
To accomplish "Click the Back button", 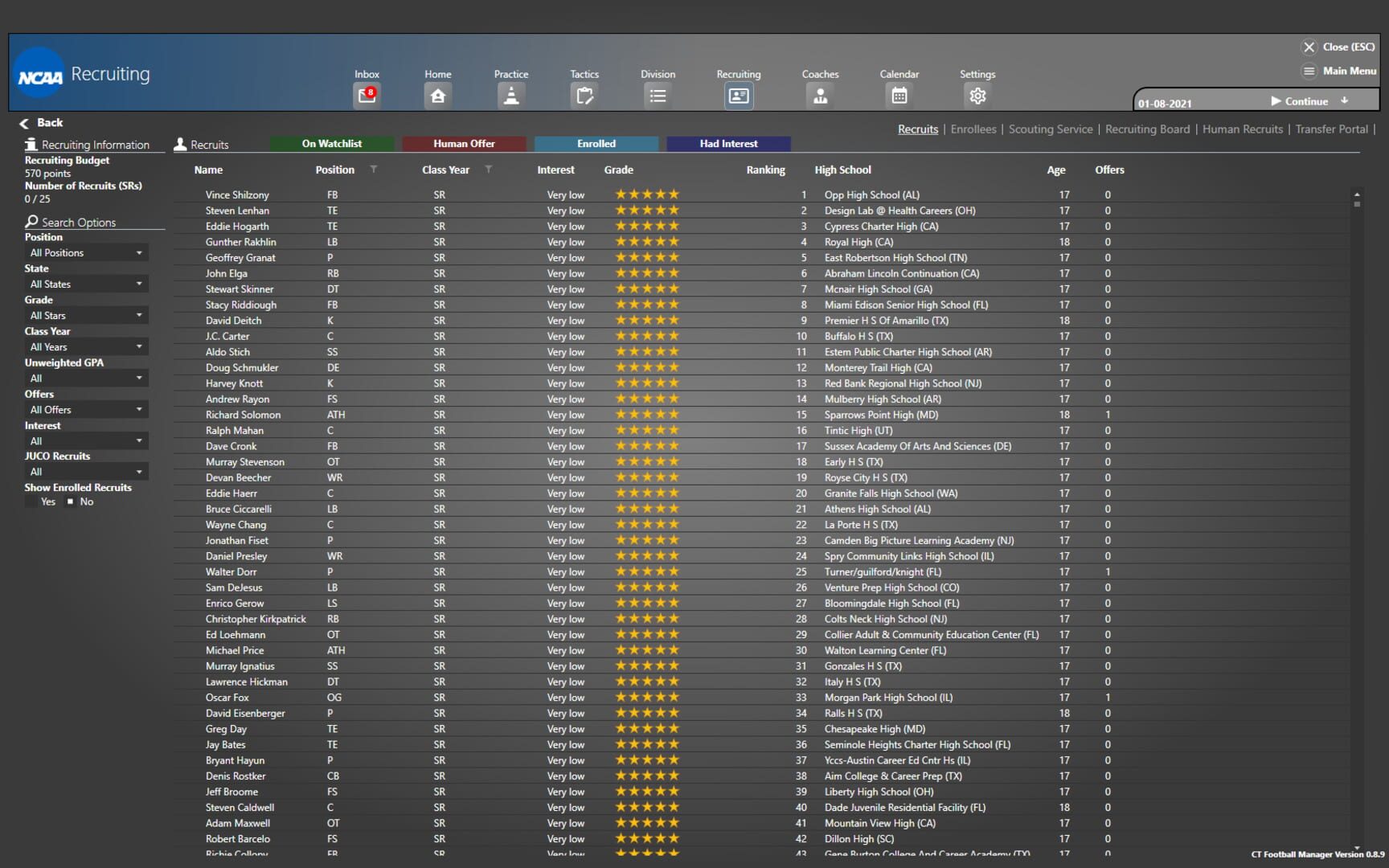I will pyautogui.click(x=41, y=123).
